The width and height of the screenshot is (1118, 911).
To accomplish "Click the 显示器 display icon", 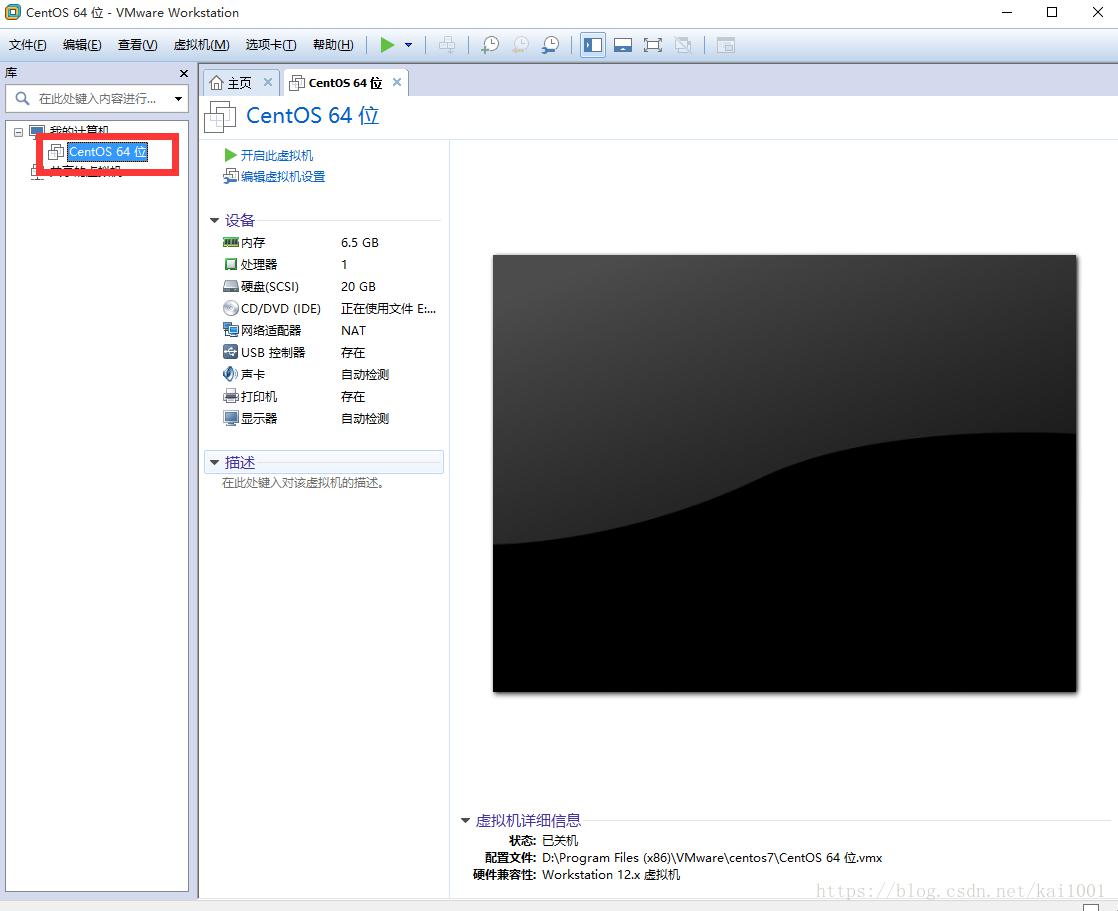I will pos(230,418).
